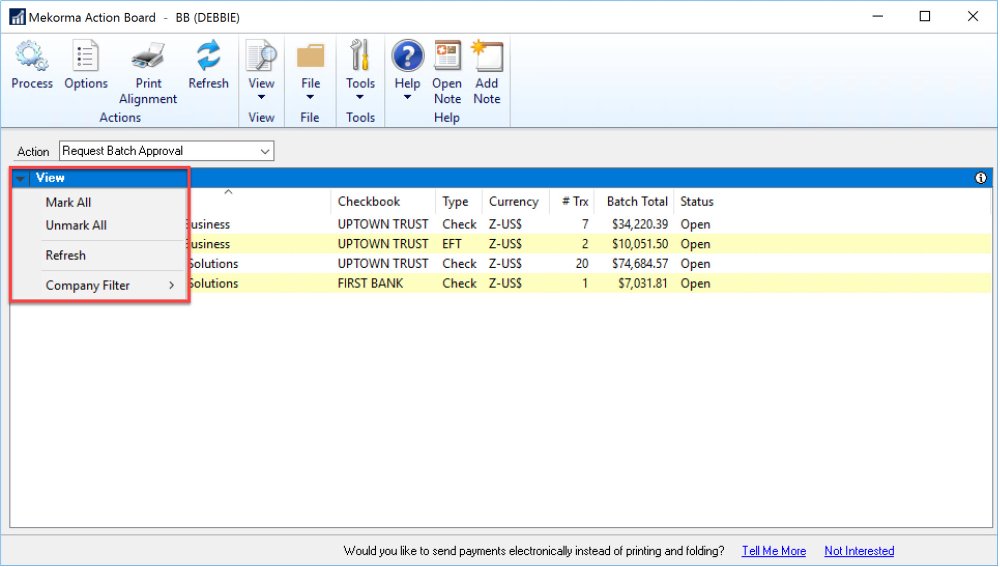Click the Refresh arrows ribbon icon

tap(209, 56)
